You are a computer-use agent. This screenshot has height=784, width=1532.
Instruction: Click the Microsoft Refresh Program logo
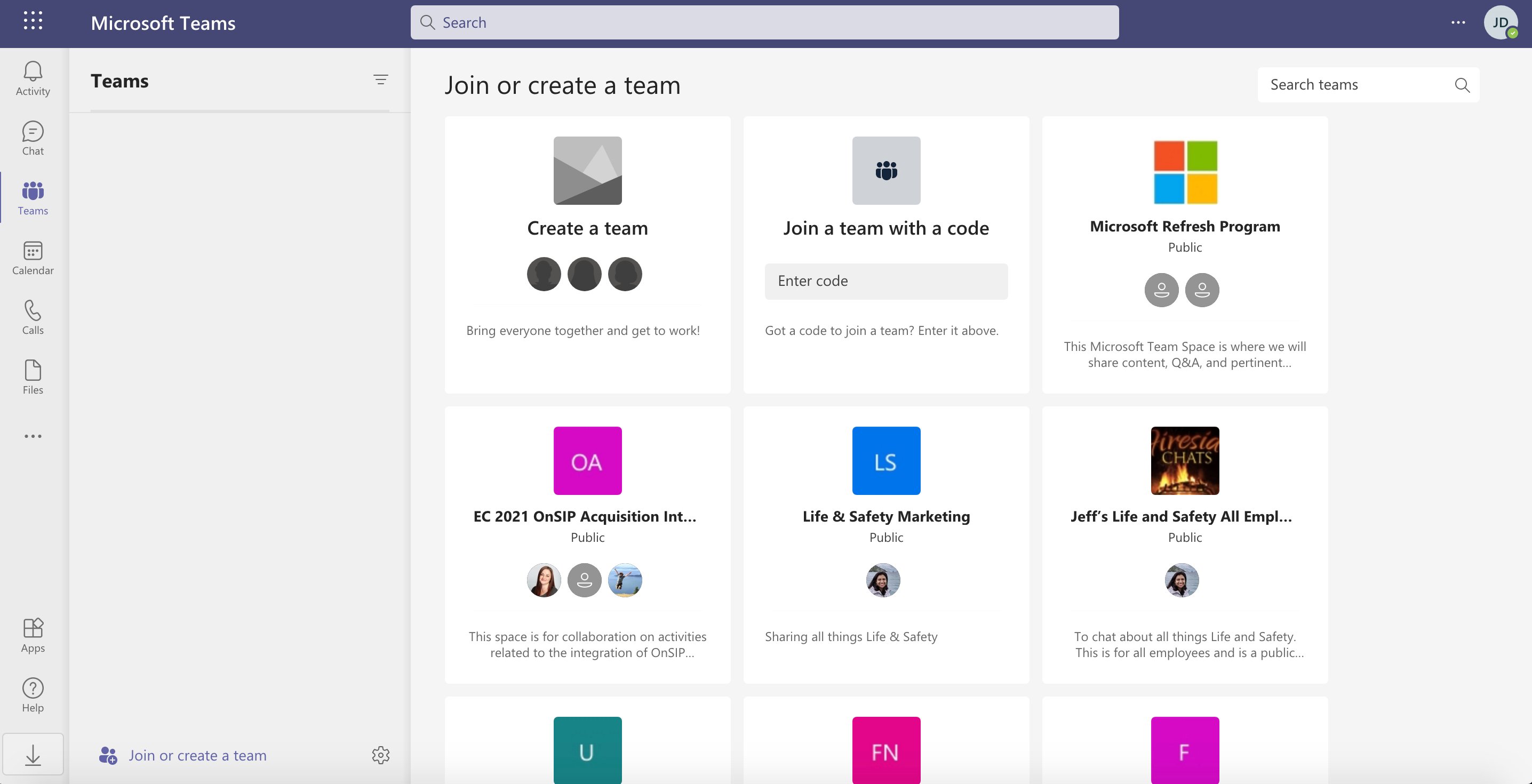click(1185, 172)
